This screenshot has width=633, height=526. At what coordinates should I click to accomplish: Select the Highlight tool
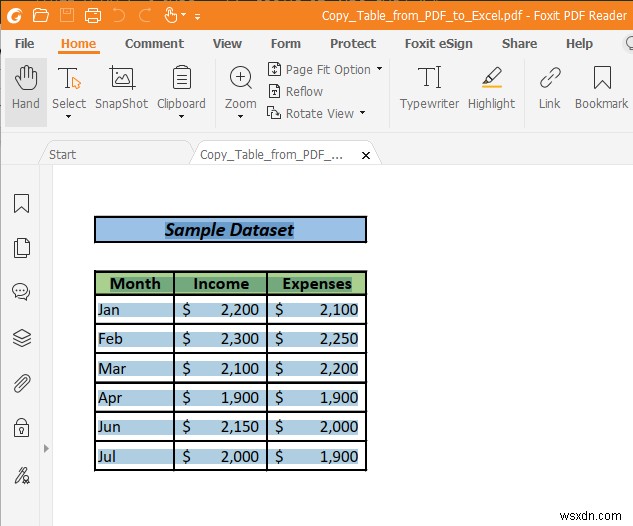[491, 88]
